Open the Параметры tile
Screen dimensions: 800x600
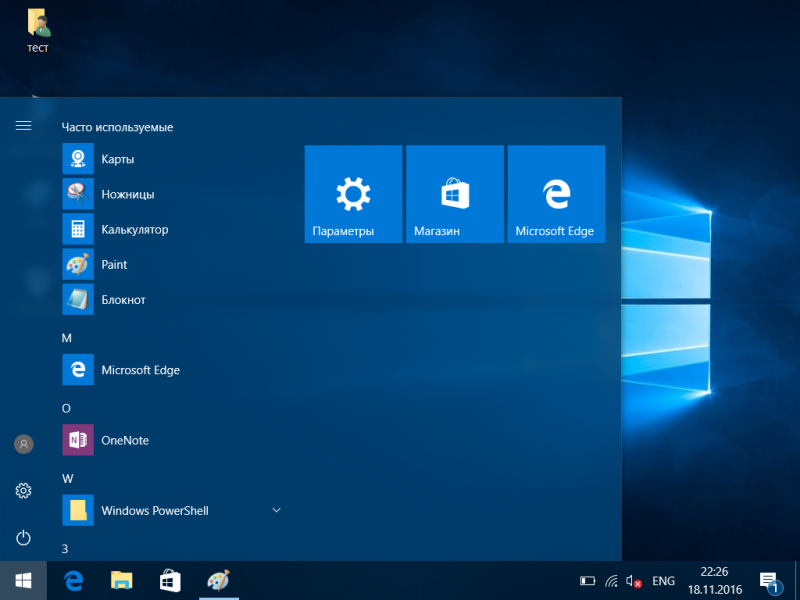click(x=353, y=194)
